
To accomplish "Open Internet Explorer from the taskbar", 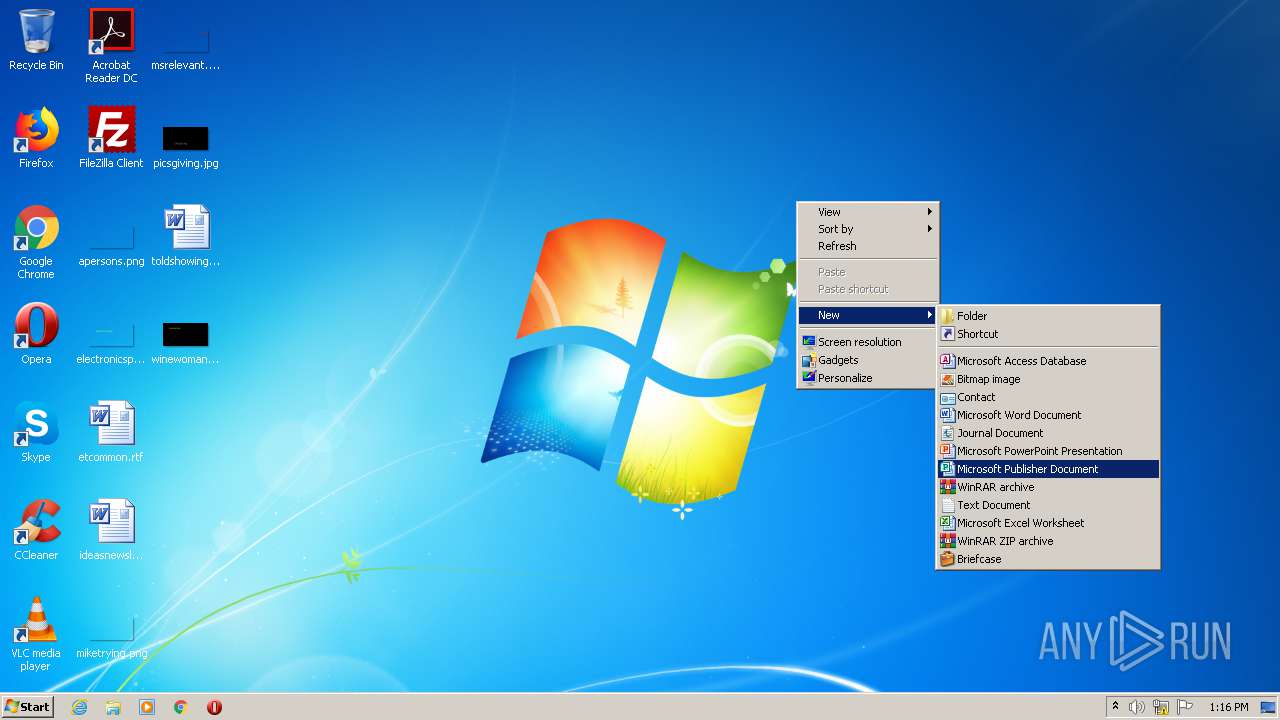I will click(x=79, y=707).
